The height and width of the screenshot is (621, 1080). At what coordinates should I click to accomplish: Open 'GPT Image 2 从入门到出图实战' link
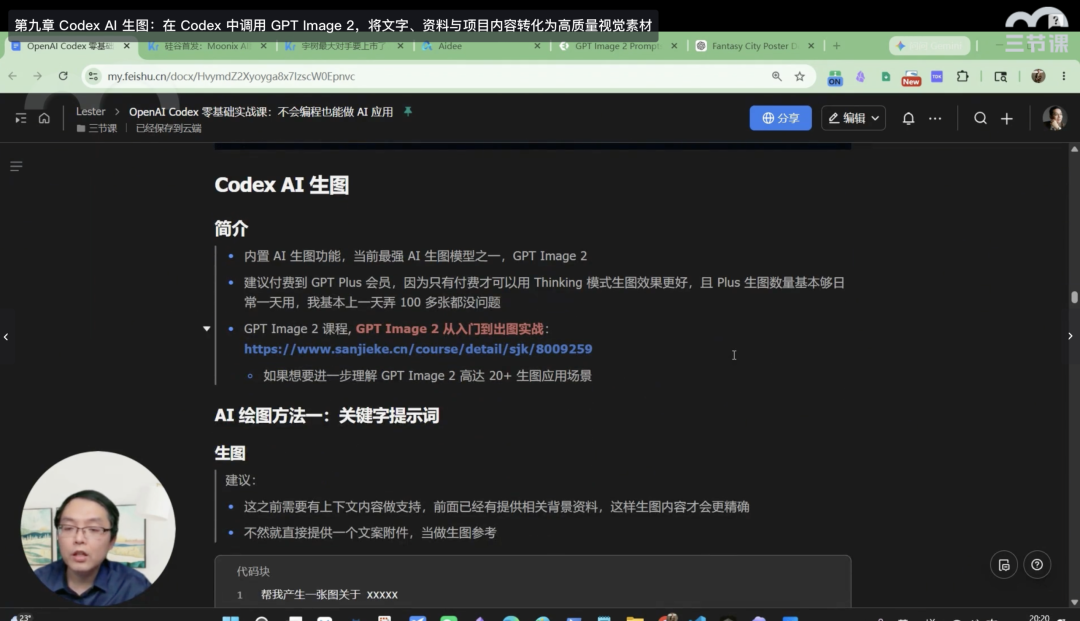[450, 329]
